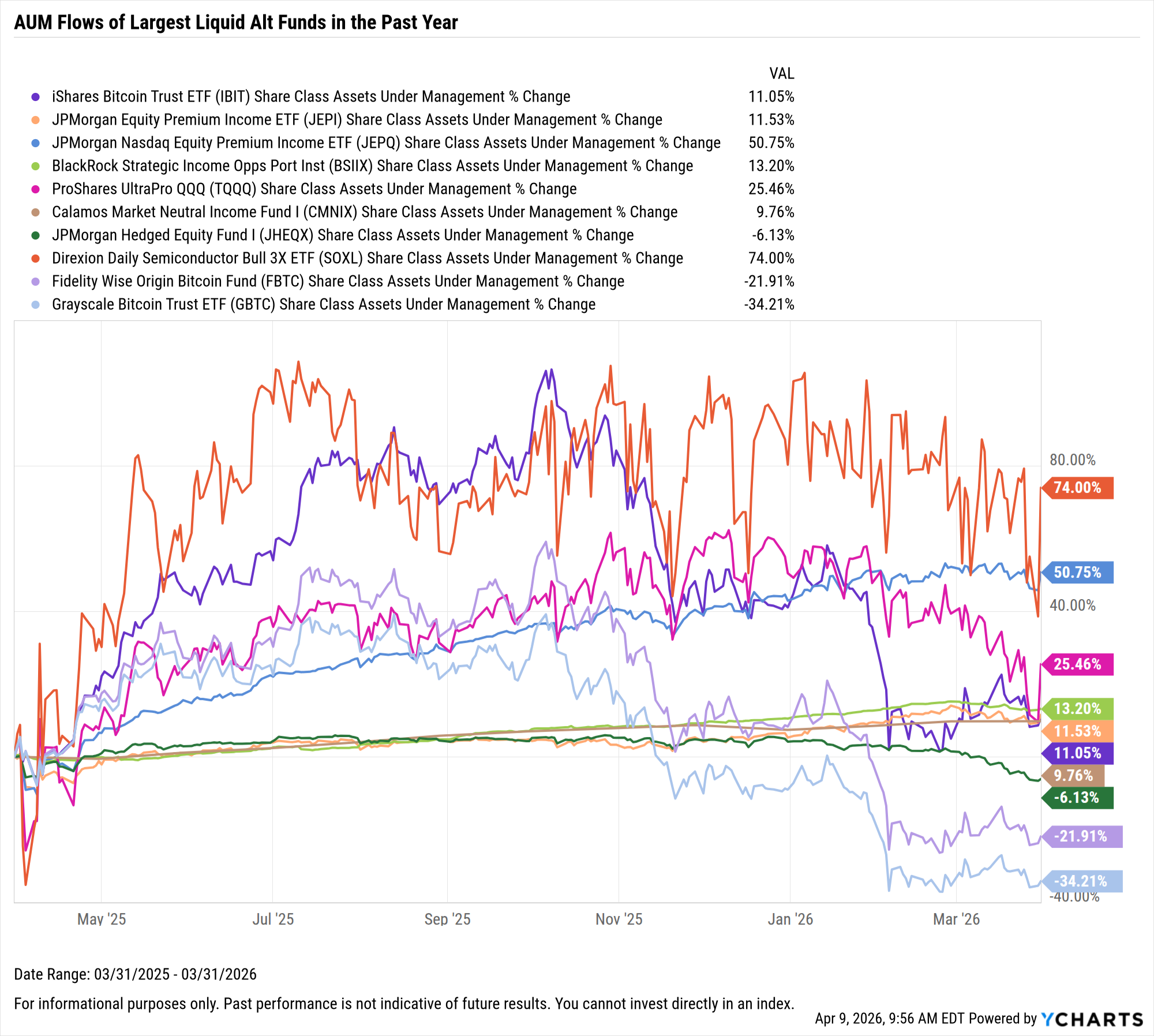Click the Jul '25 x-axis label
Viewport: 1154px width, 1036px height.
273,919
